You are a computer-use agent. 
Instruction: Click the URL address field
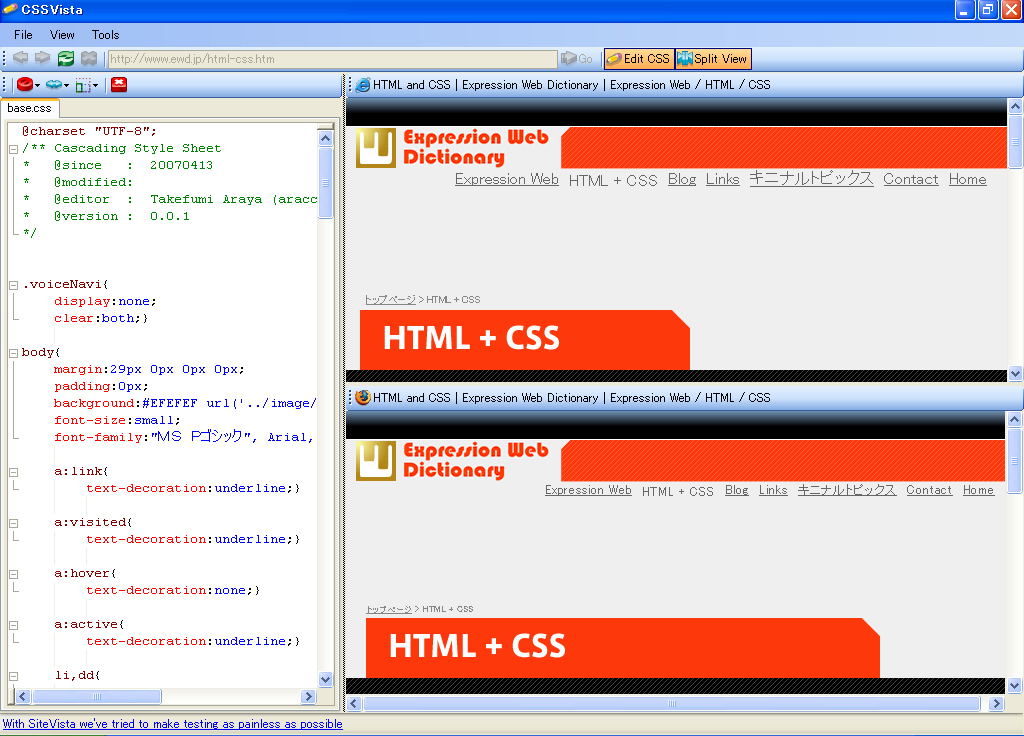click(x=332, y=59)
